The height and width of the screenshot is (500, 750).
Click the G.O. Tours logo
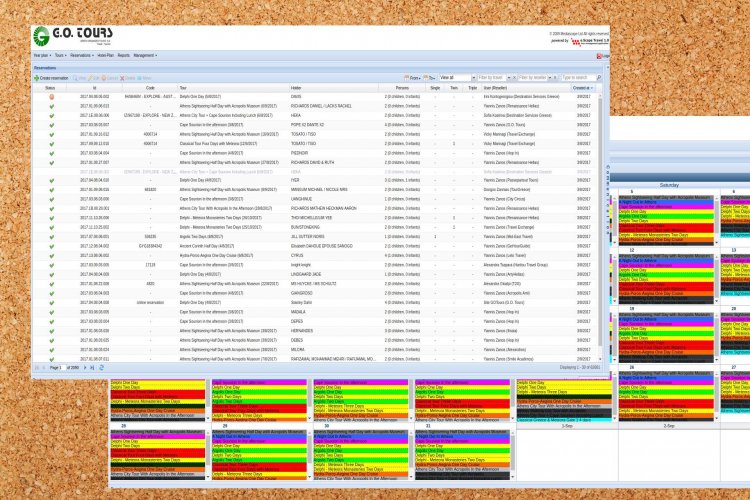click(73, 36)
